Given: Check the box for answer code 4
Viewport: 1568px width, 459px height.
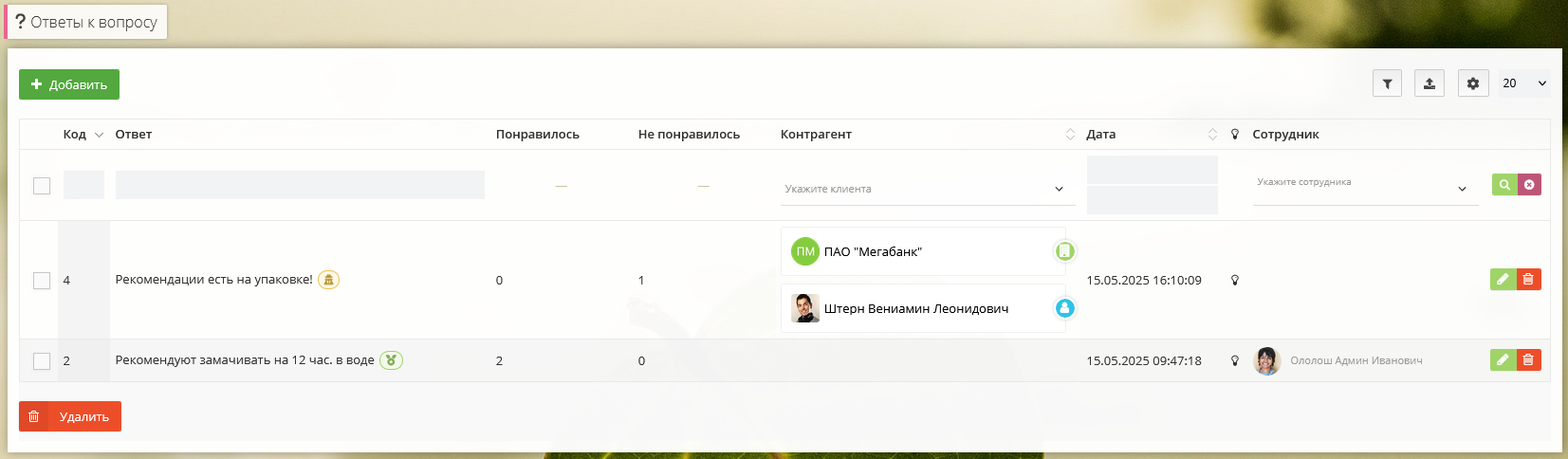Looking at the screenshot, I should click(42, 281).
